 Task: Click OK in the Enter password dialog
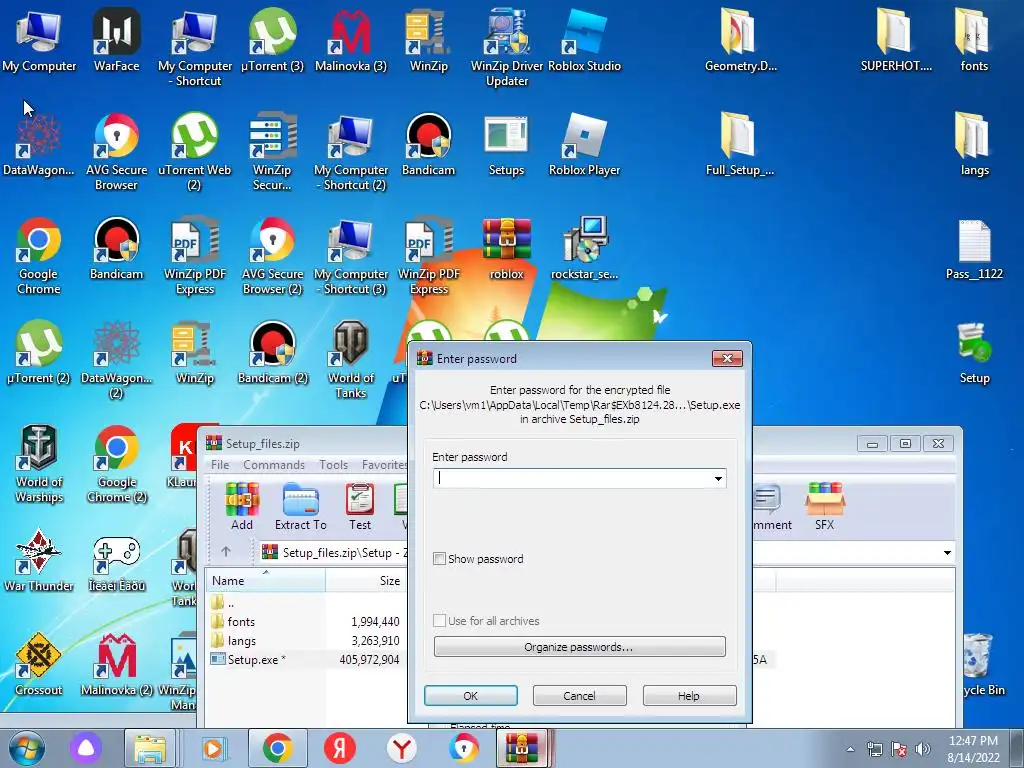(471, 696)
